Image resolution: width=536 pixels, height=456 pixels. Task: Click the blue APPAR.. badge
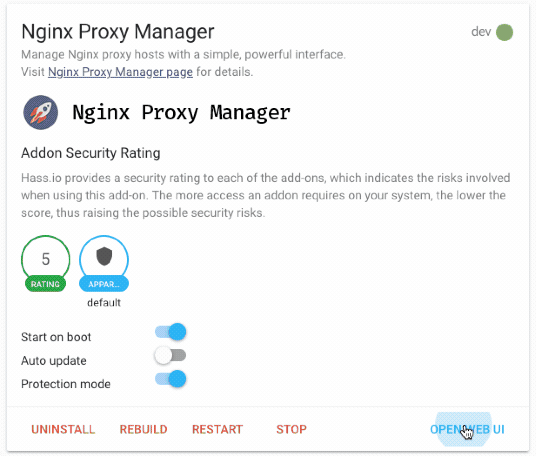click(104, 284)
